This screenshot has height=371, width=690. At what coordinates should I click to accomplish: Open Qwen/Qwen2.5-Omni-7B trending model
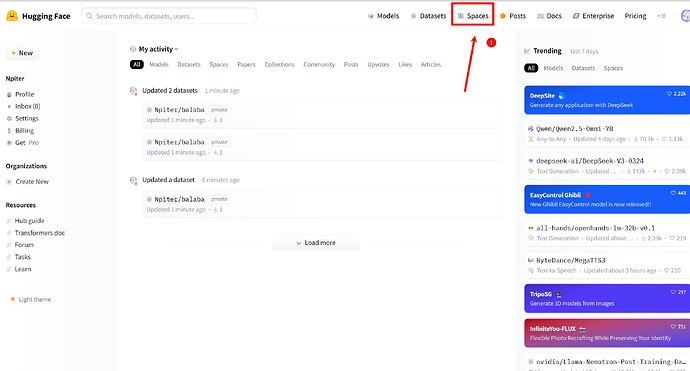(x=607, y=133)
